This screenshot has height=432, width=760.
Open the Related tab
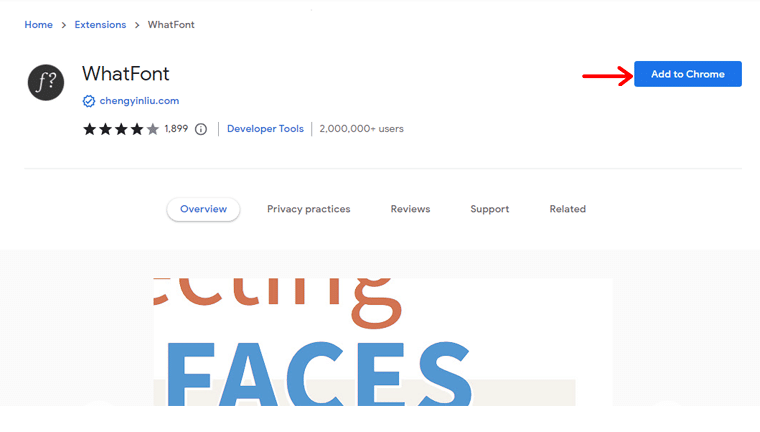pyautogui.click(x=568, y=209)
